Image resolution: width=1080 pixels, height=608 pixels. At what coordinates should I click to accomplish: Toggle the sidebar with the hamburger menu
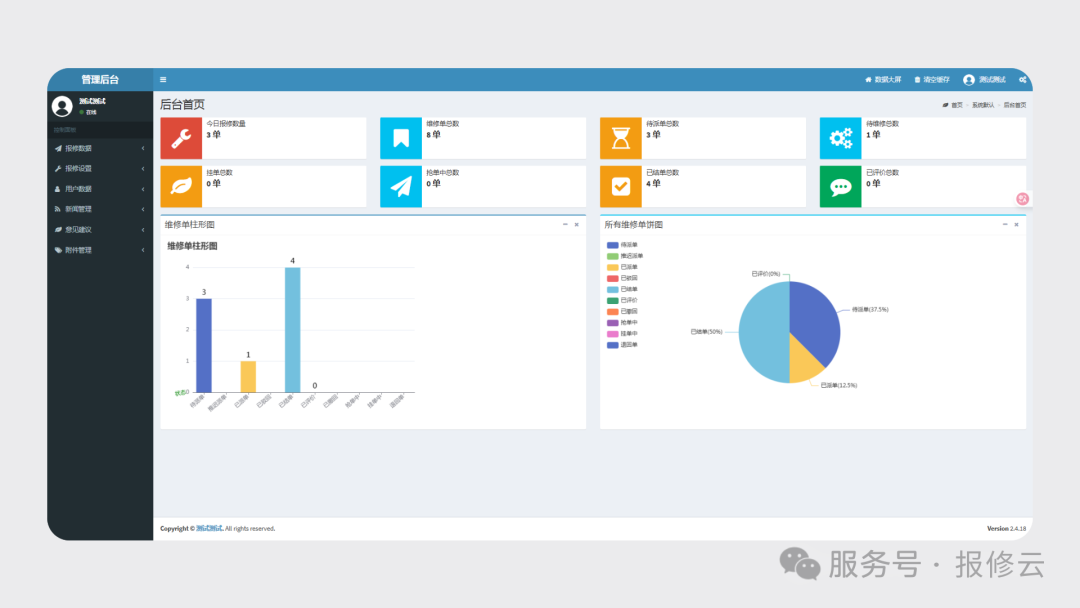click(x=163, y=80)
